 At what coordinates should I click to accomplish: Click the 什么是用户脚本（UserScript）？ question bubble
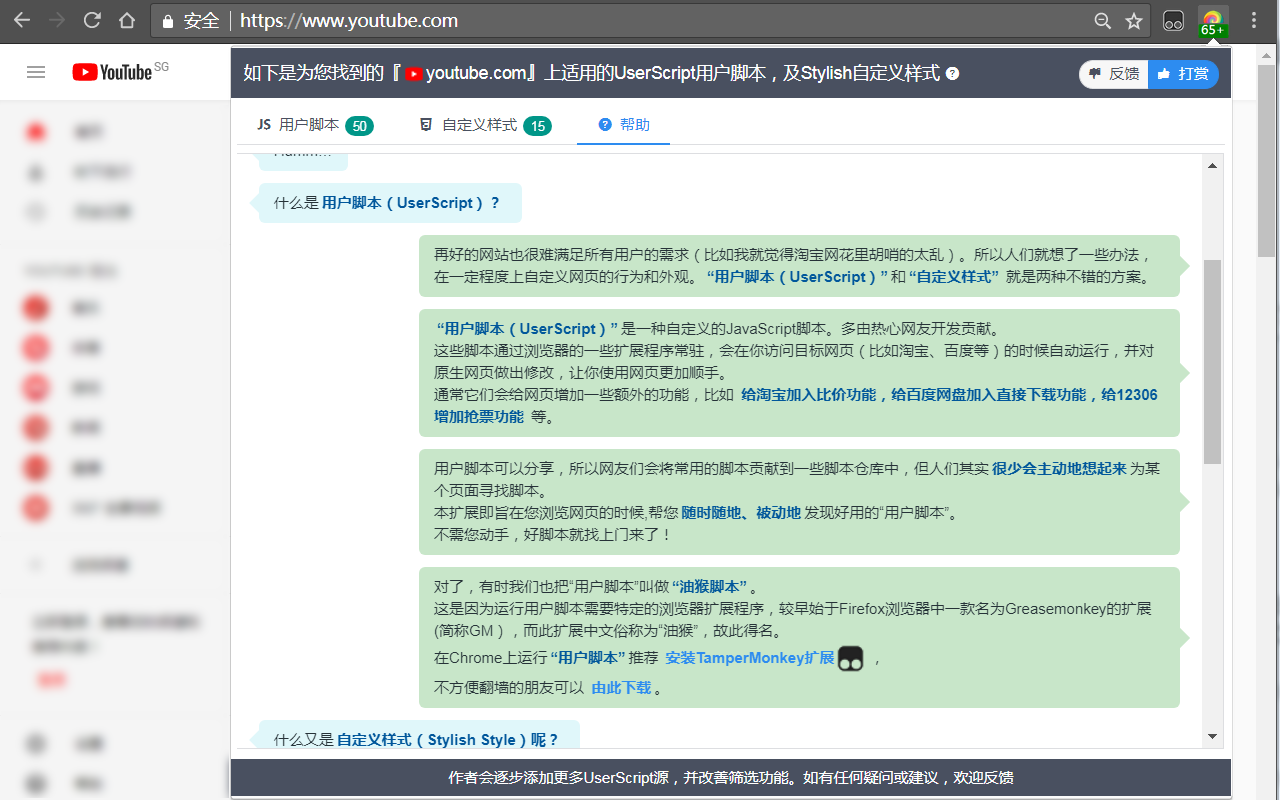[x=390, y=203]
